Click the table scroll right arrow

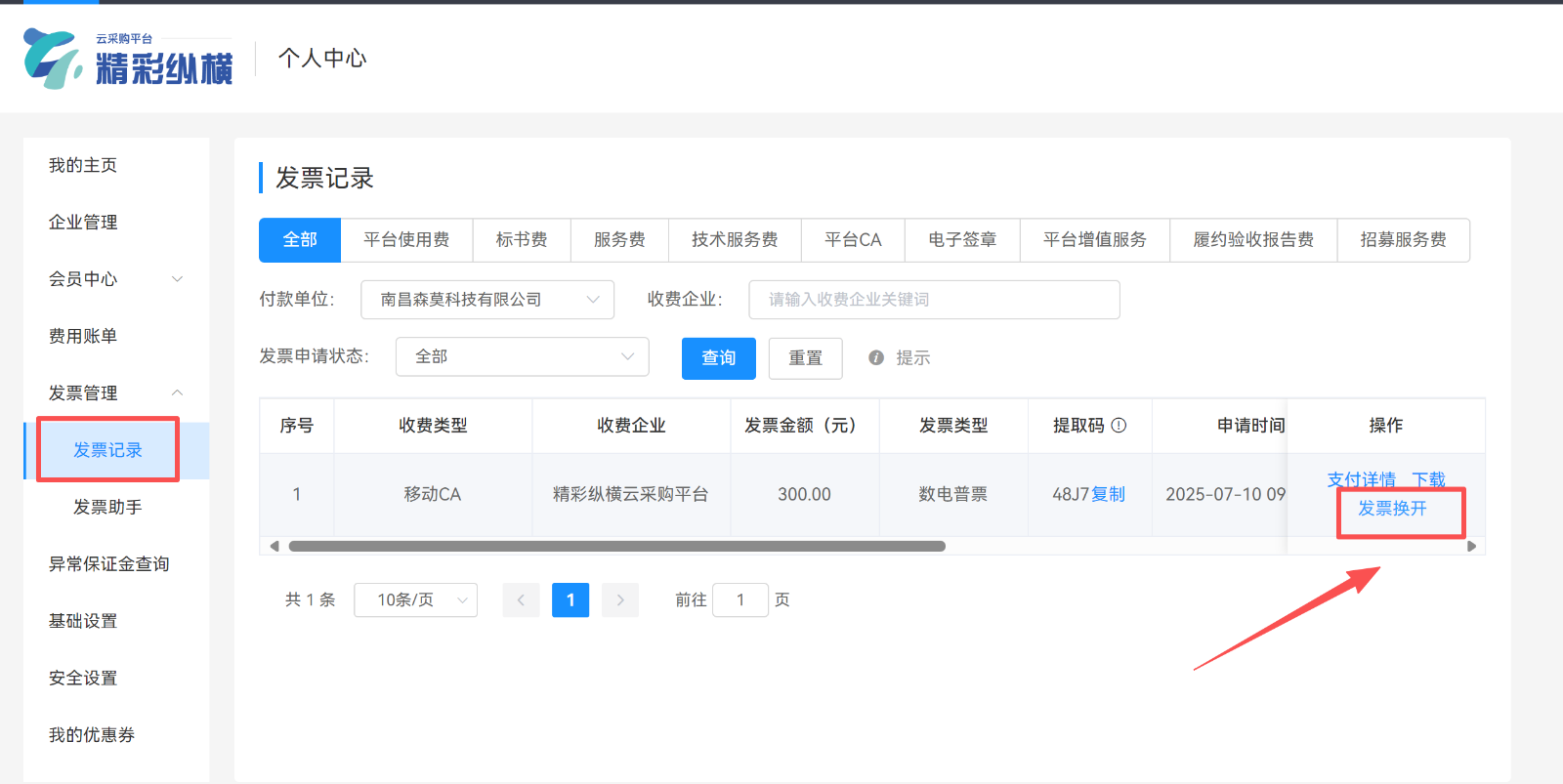coord(1471,547)
